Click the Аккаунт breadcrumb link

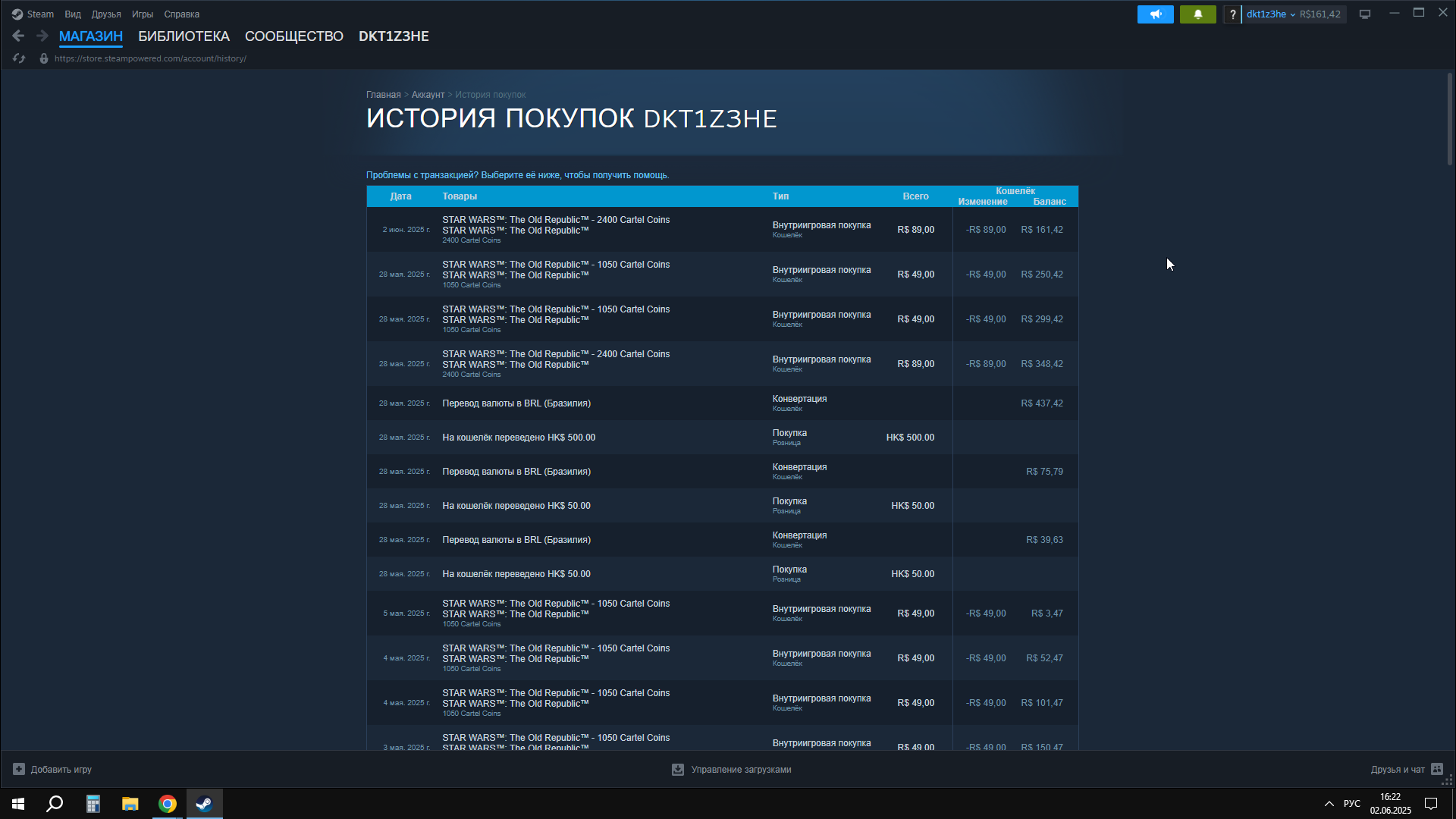point(428,95)
